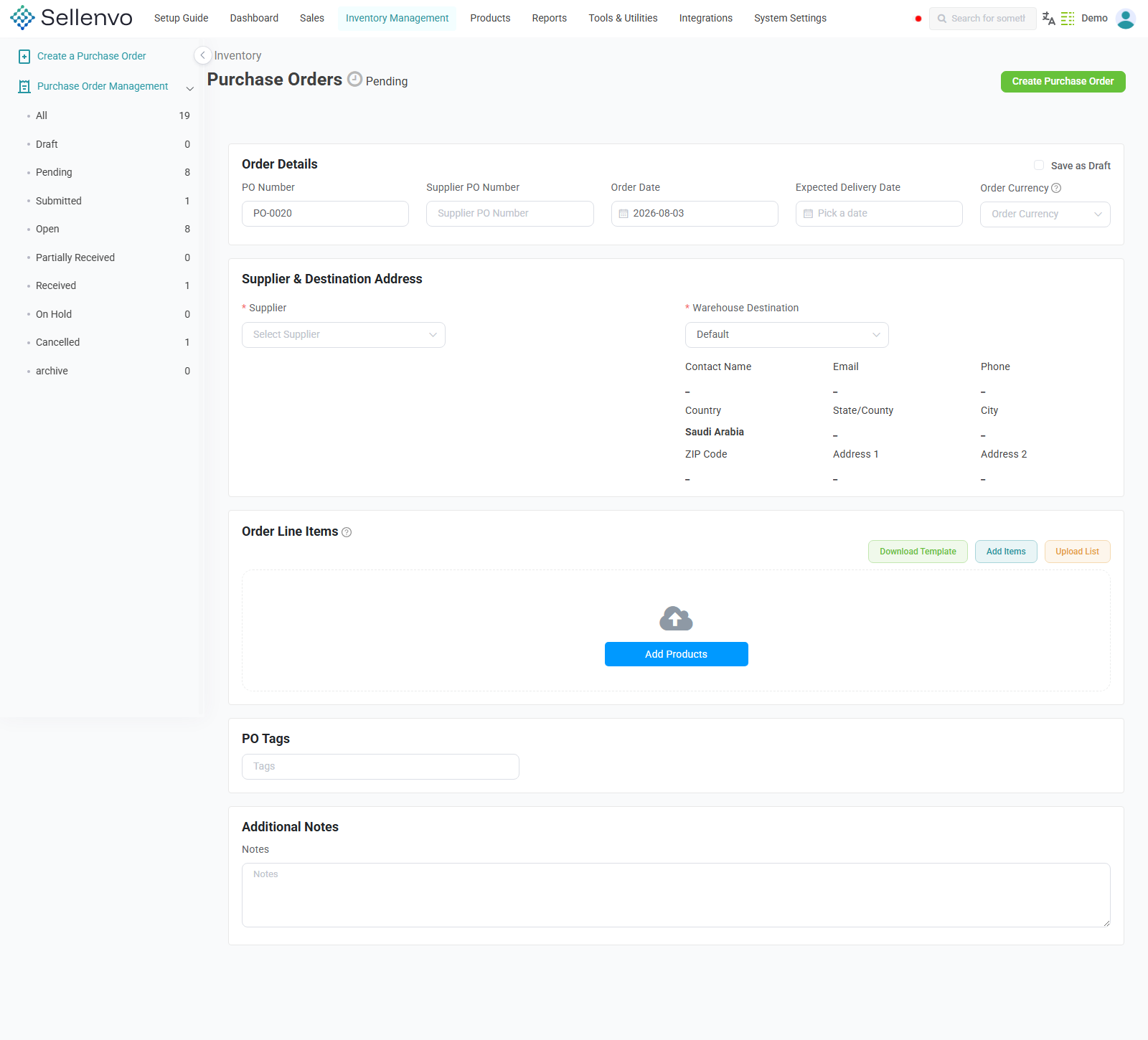Open the Select Supplier dropdown
Viewport: 1148px width, 1040px height.
[344, 335]
